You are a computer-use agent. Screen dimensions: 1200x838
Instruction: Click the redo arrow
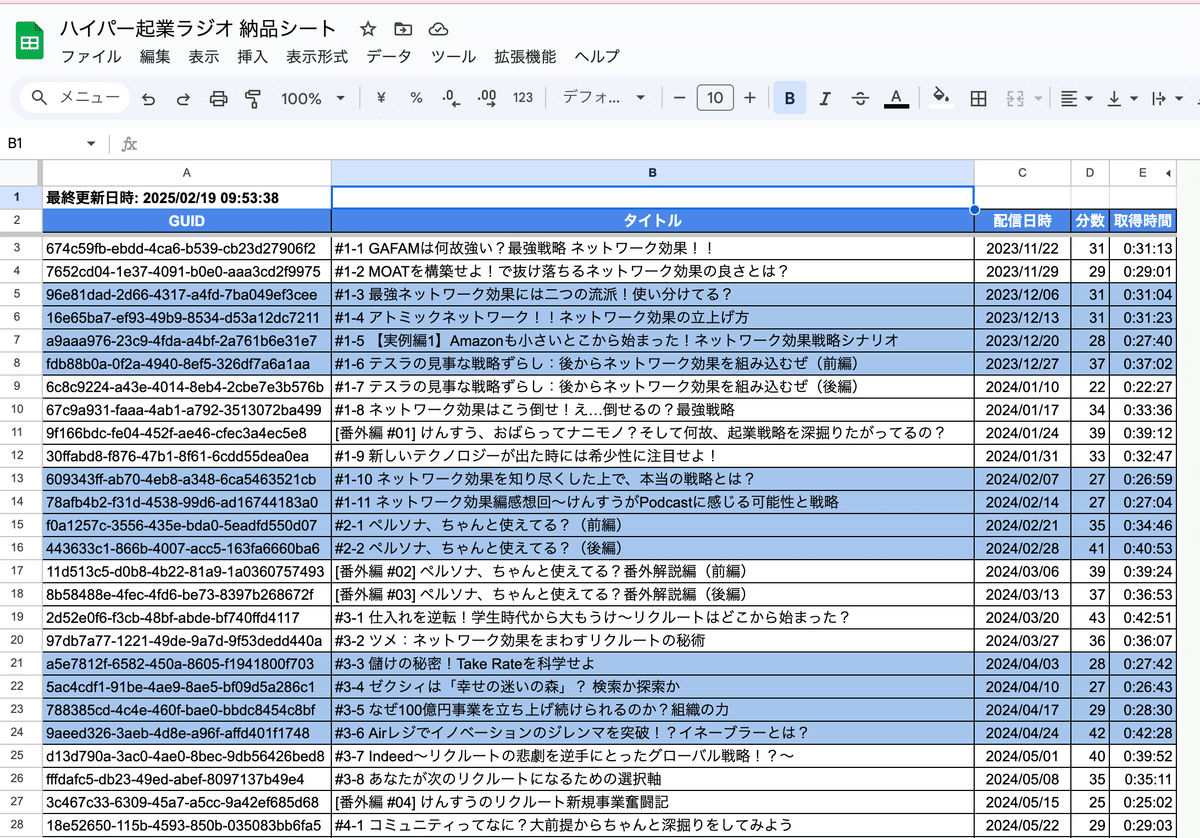(183, 98)
